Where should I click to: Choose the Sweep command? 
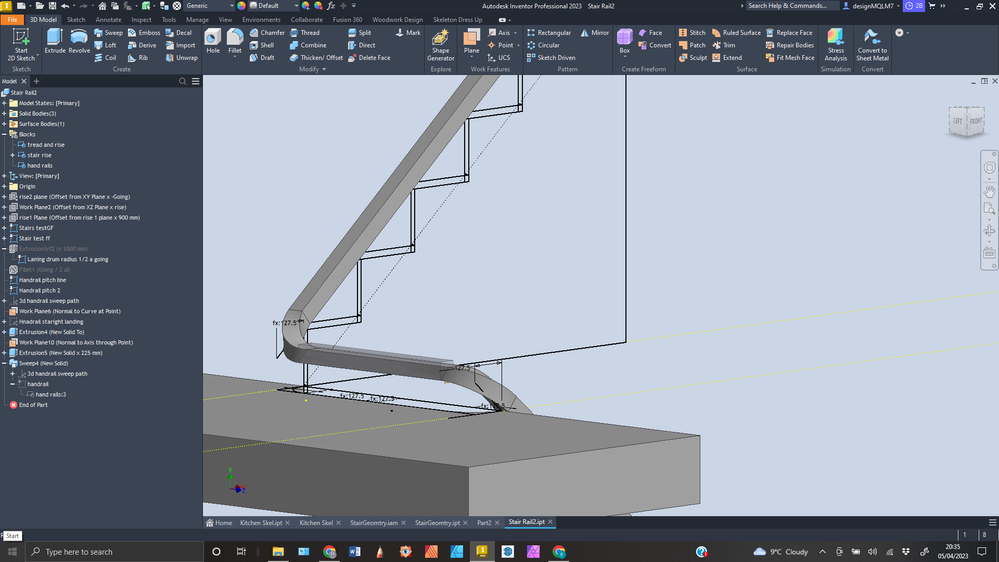[x=108, y=32]
